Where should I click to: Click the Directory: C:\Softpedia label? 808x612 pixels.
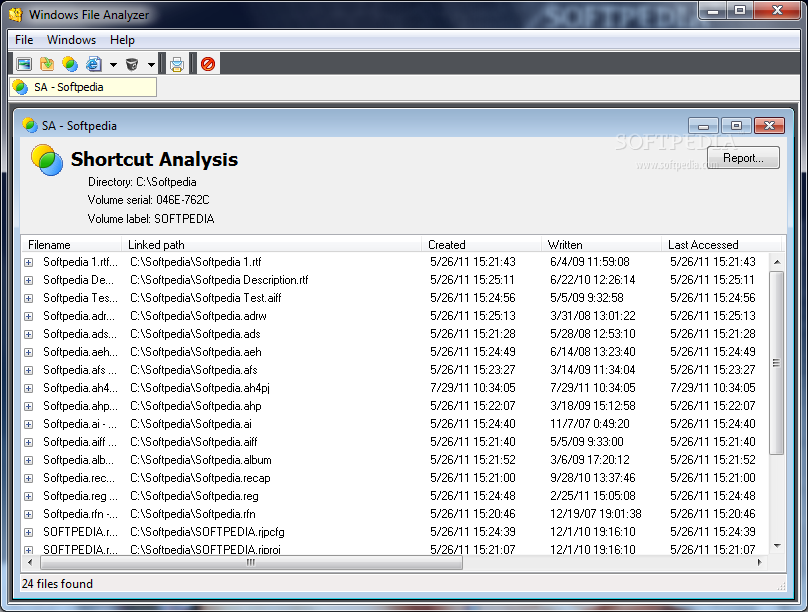click(x=142, y=182)
